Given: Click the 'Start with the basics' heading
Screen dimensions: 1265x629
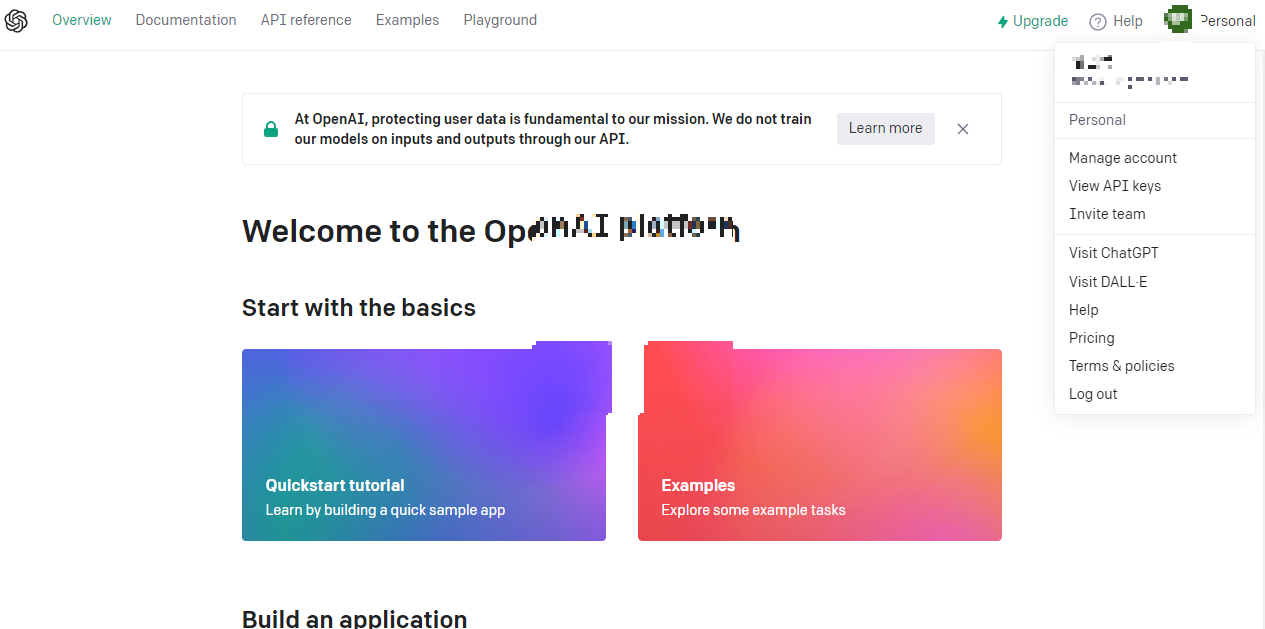Looking at the screenshot, I should pos(359,307).
